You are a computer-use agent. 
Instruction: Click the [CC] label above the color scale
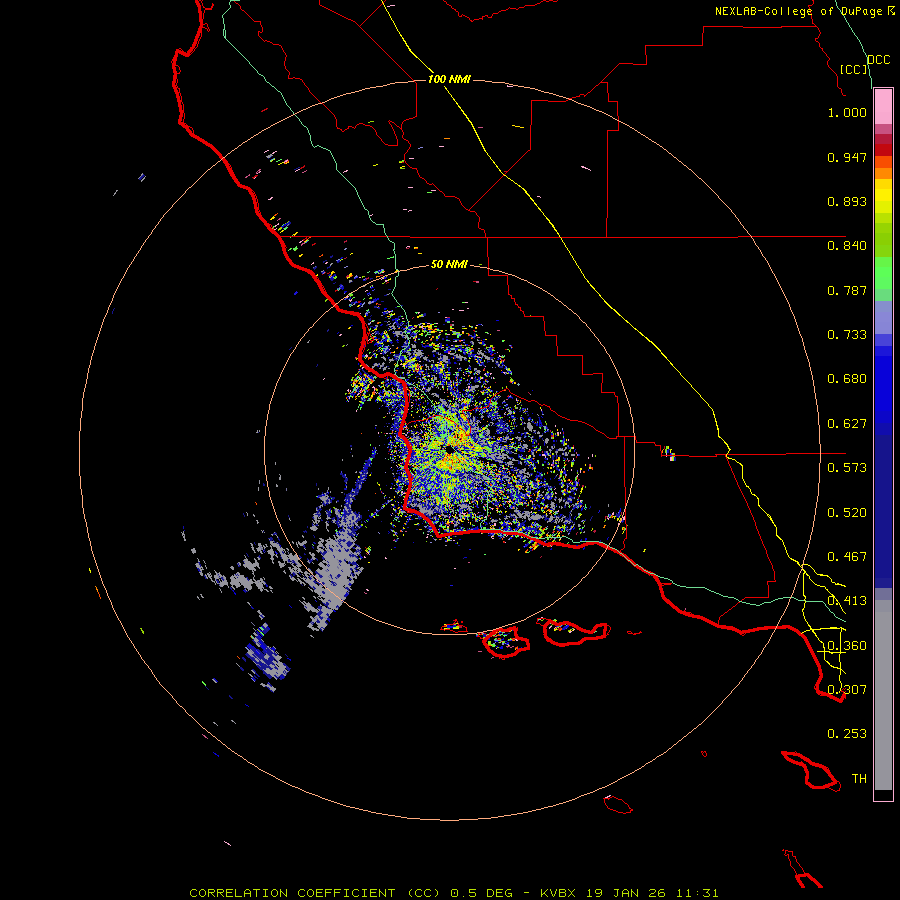(x=854, y=69)
